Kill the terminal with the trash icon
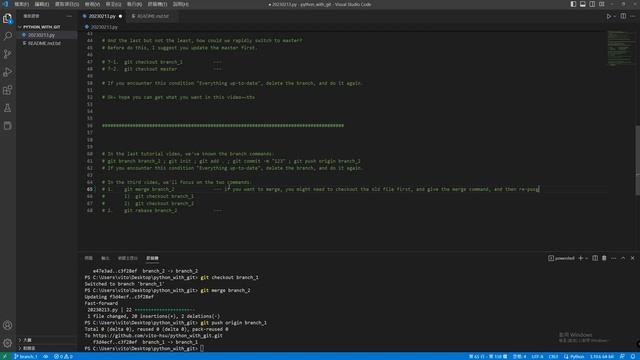Image resolution: width=640 pixels, height=360 pixels. (x=604, y=258)
